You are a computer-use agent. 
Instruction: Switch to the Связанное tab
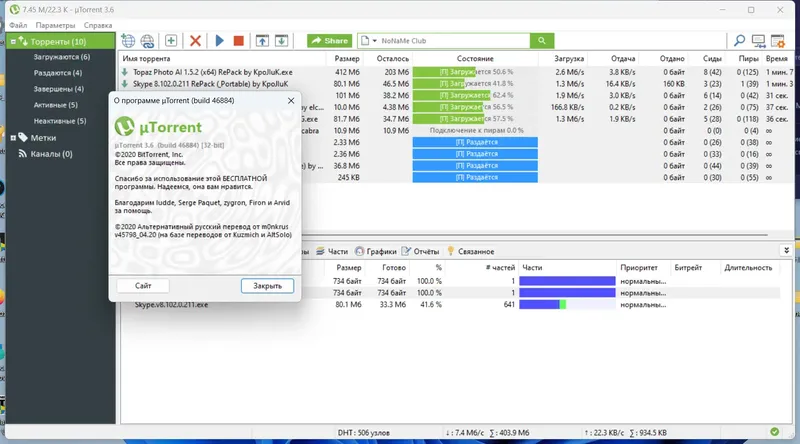[x=470, y=252]
